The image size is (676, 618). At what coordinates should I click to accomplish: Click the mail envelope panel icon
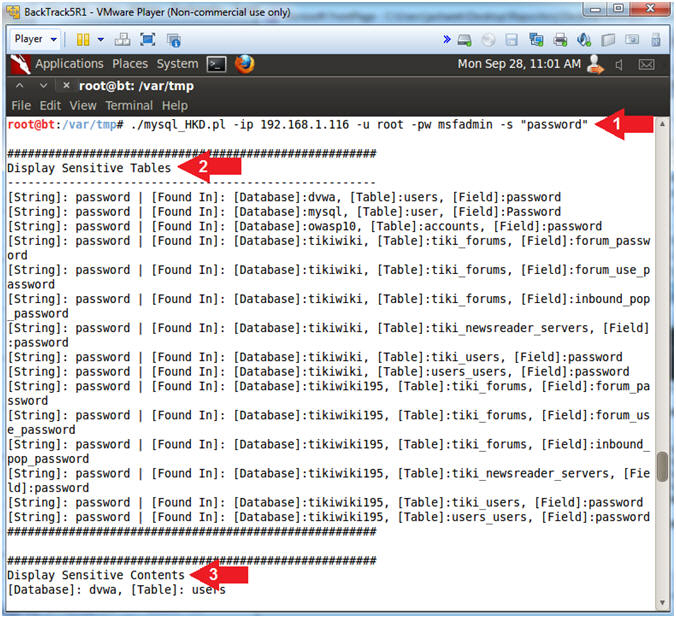point(646,65)
